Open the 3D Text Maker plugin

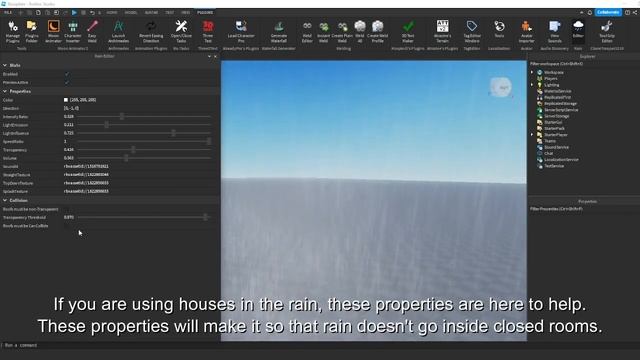[x=408, y=31]
